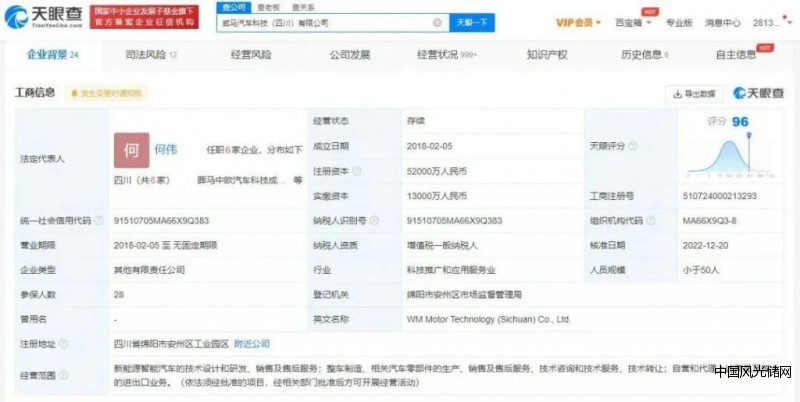Click the 纳税人资质 value 增值税一般纳税人
The image size is (800, 402).
442,245
